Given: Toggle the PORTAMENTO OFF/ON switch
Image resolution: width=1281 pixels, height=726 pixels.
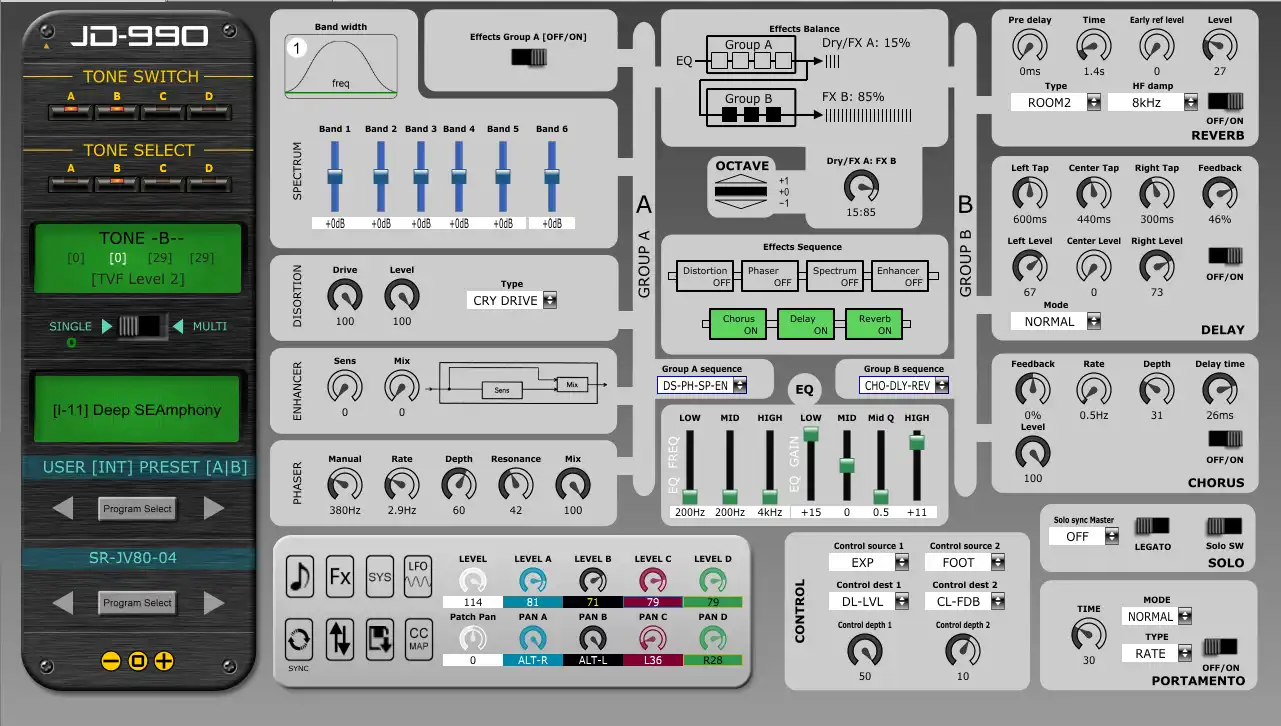Looking at the screenshot, I should 1221,647.
